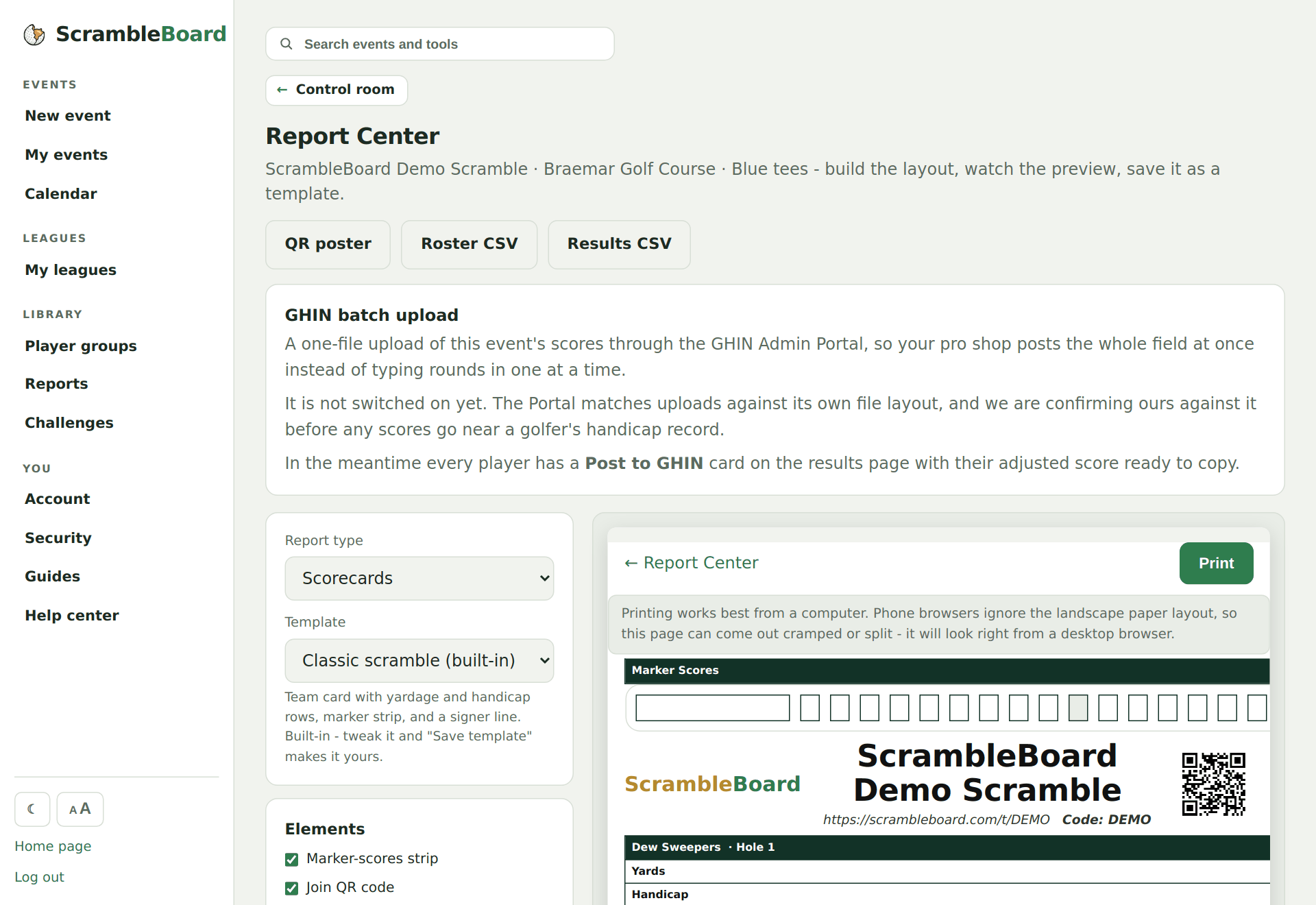Click the wide marker name box in Marker Scores

click(713, 708)
